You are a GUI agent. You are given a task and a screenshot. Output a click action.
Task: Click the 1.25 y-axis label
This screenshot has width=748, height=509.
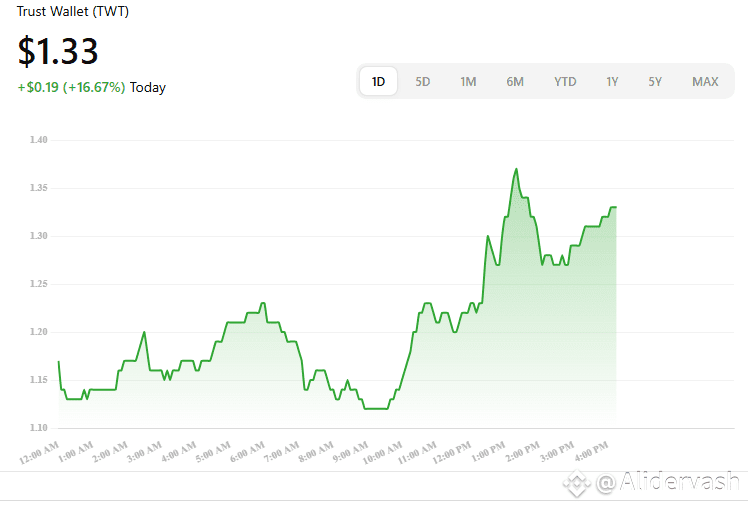(39, 284)
